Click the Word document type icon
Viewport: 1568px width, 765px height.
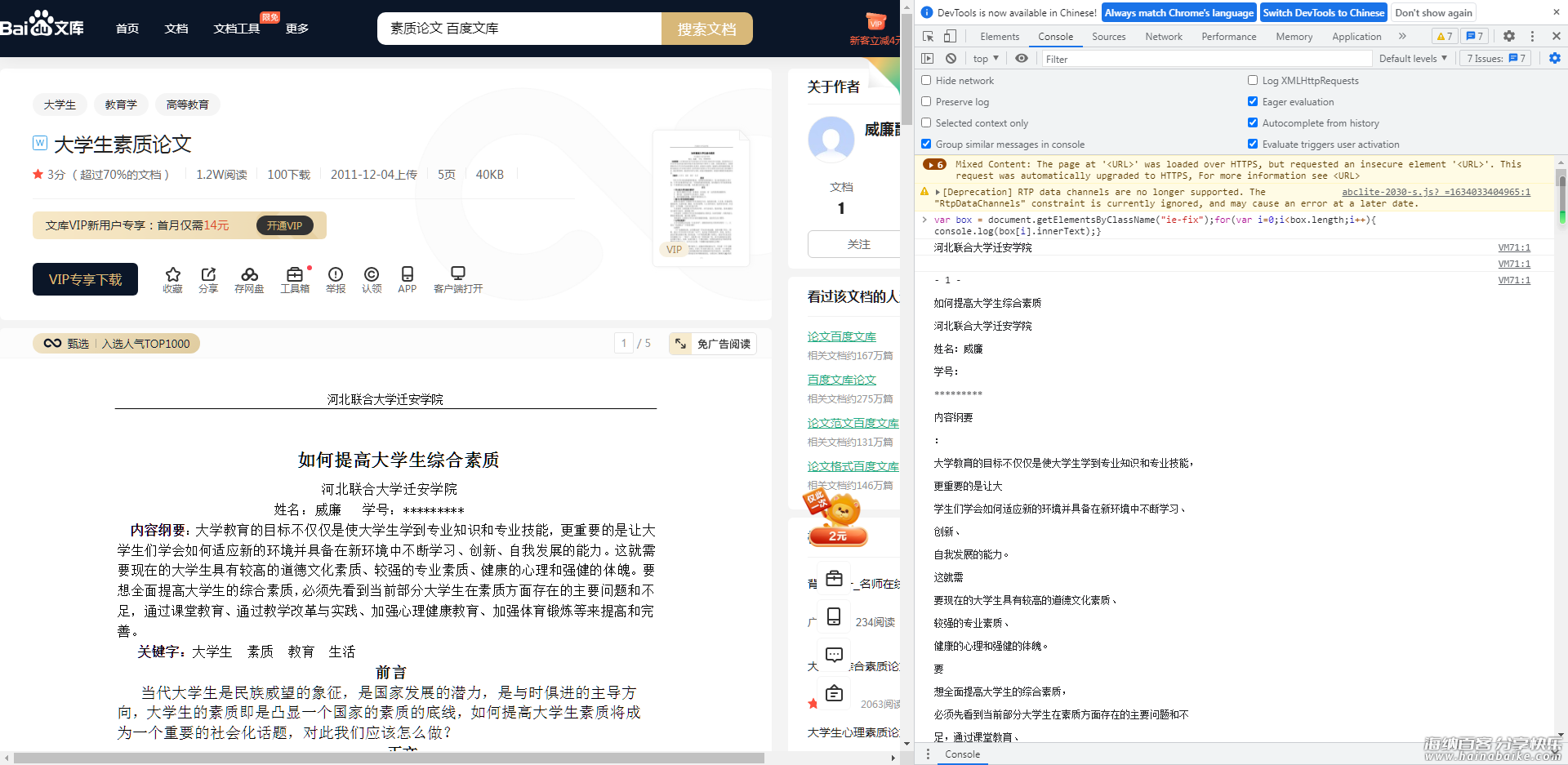click(x=40, y=143)
